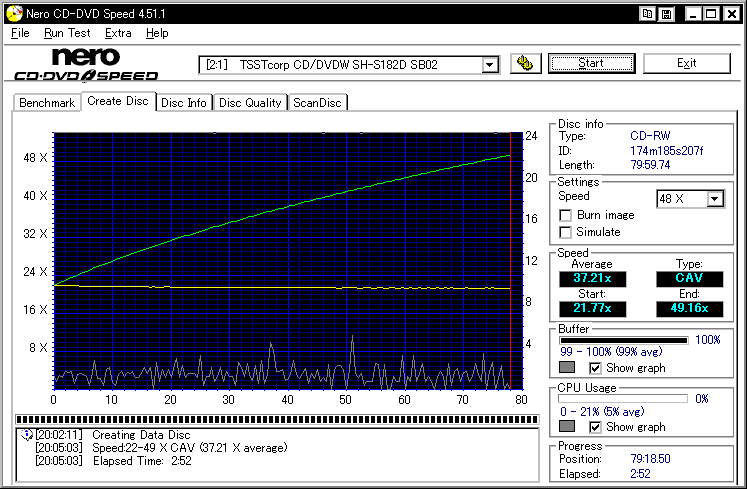Click the floppy disk save icon

tap(665, 14)
